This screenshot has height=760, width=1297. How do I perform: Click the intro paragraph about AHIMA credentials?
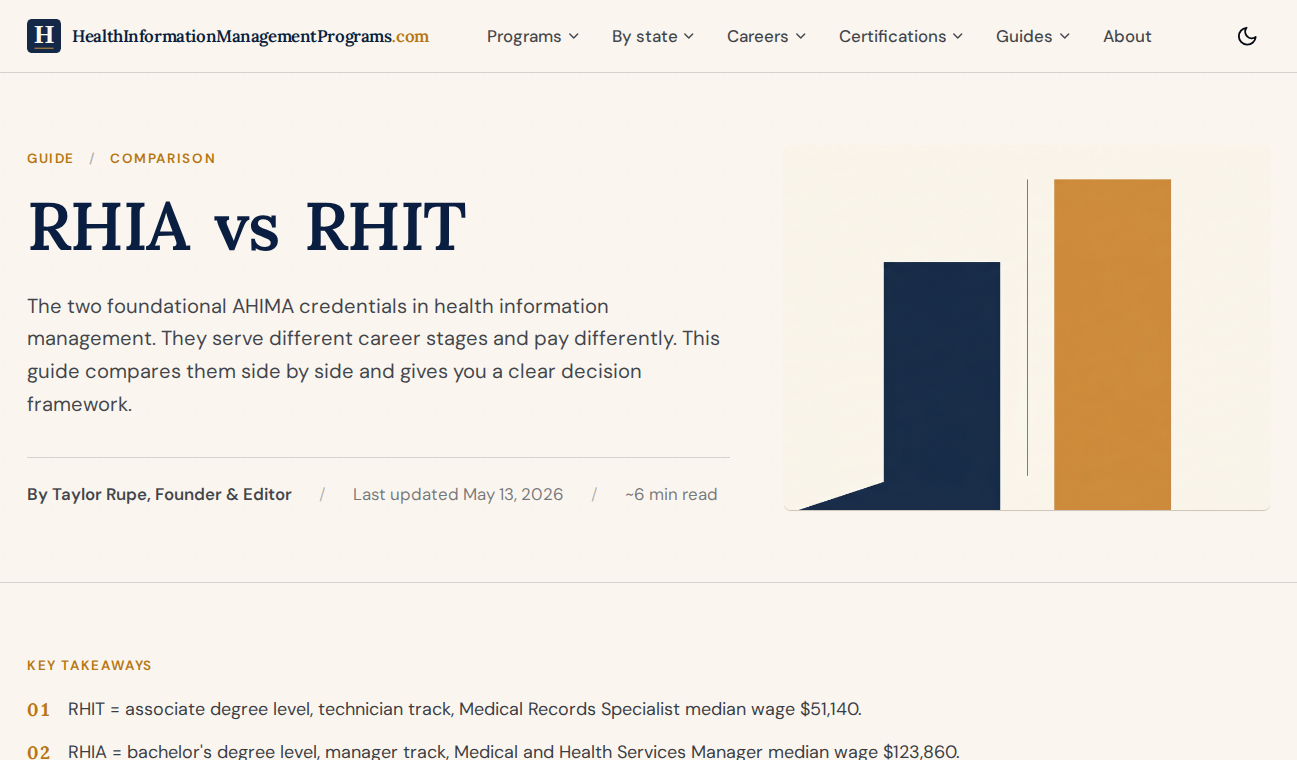coord(374,355)
